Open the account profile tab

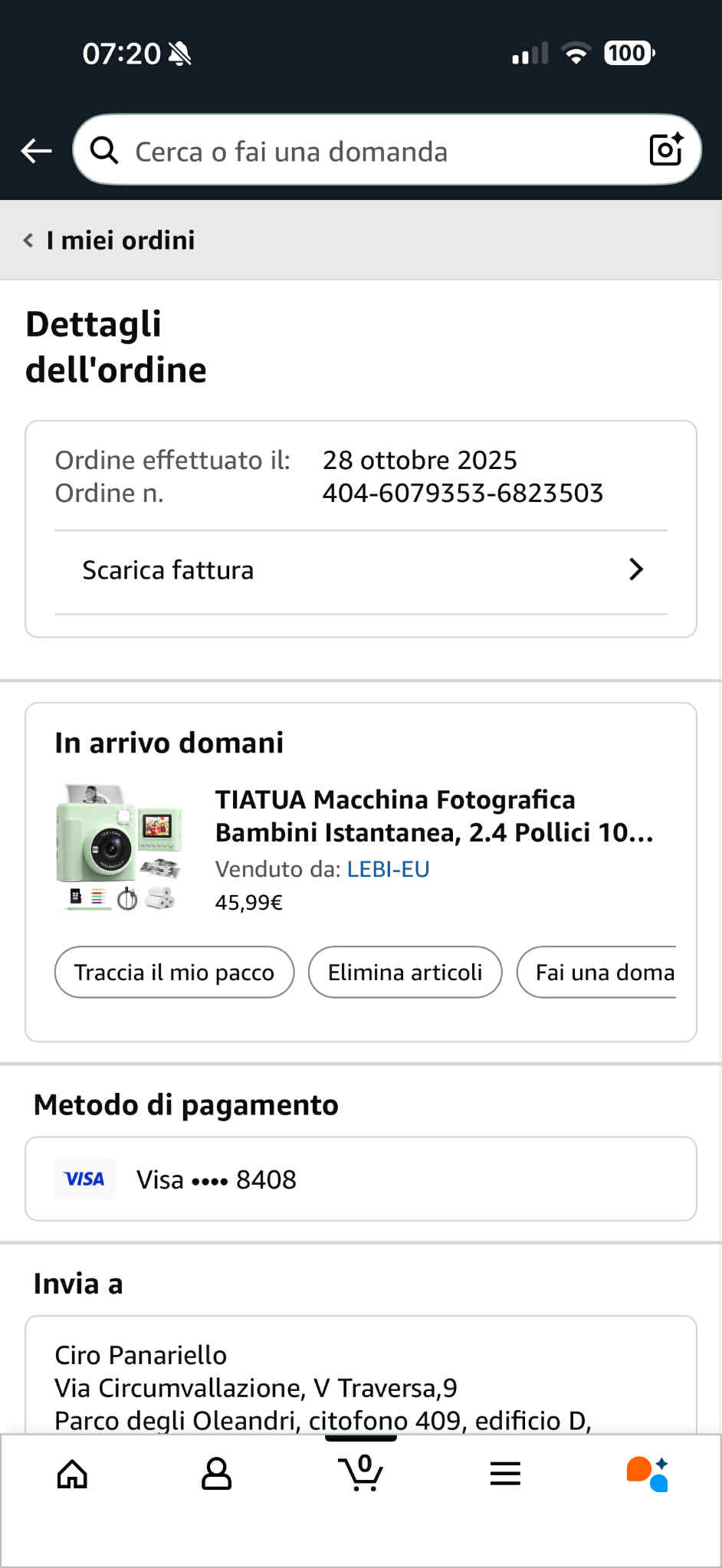point(216,1473)
